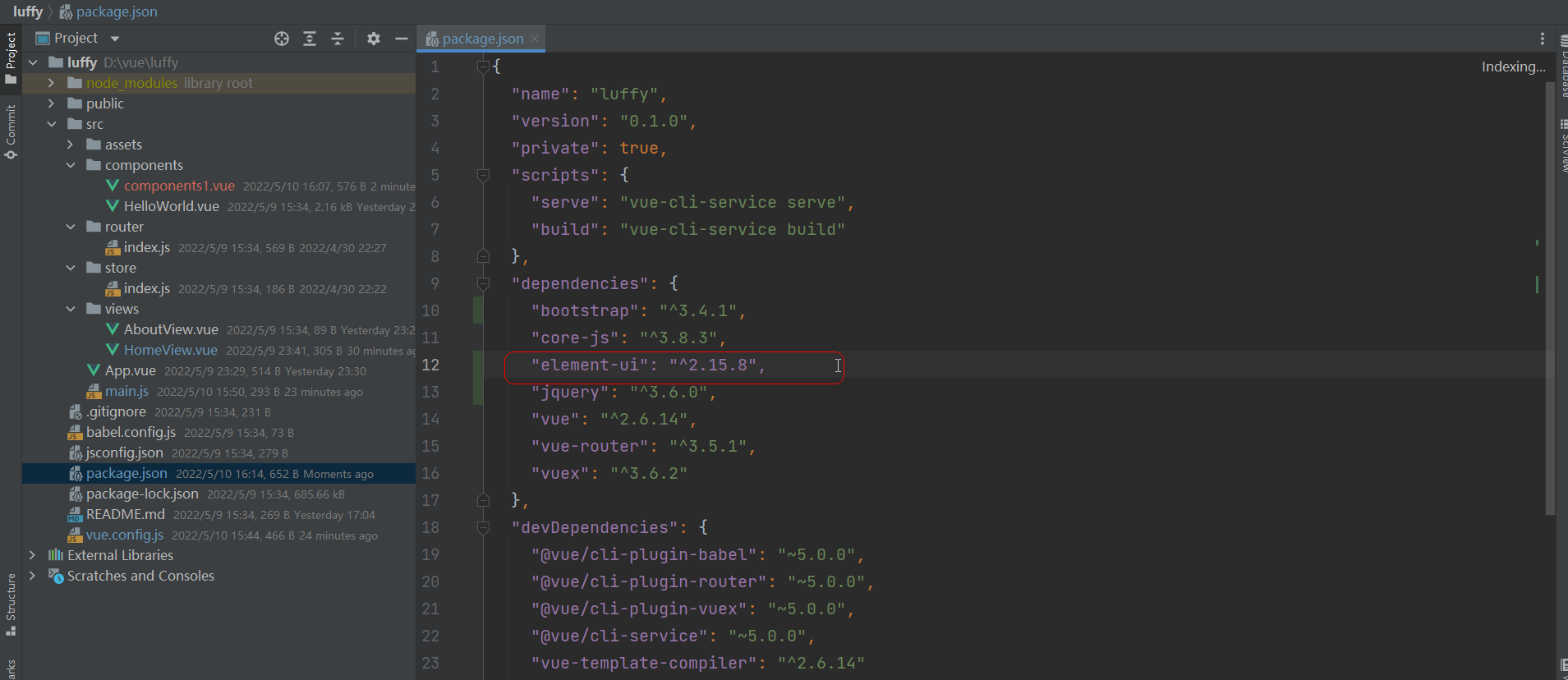The width and height of the screenshot is (1568, 680).
Task: Click fold end marker at line 8
Action: 483,256
